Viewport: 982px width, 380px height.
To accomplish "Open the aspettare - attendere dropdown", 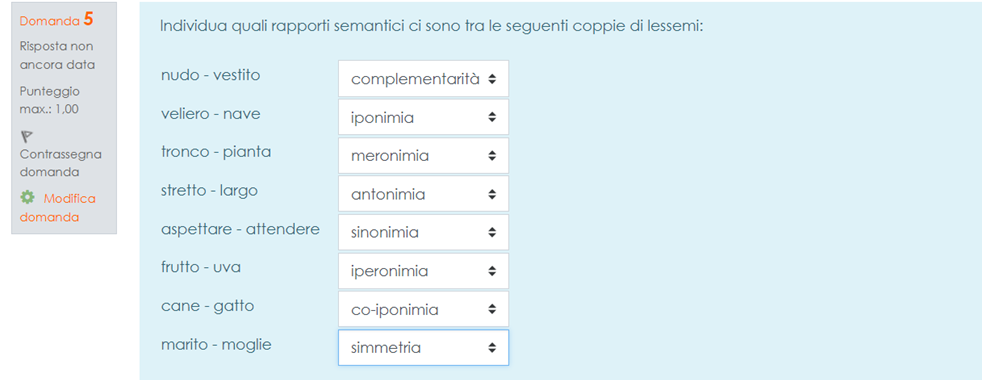I will [423, 232].
